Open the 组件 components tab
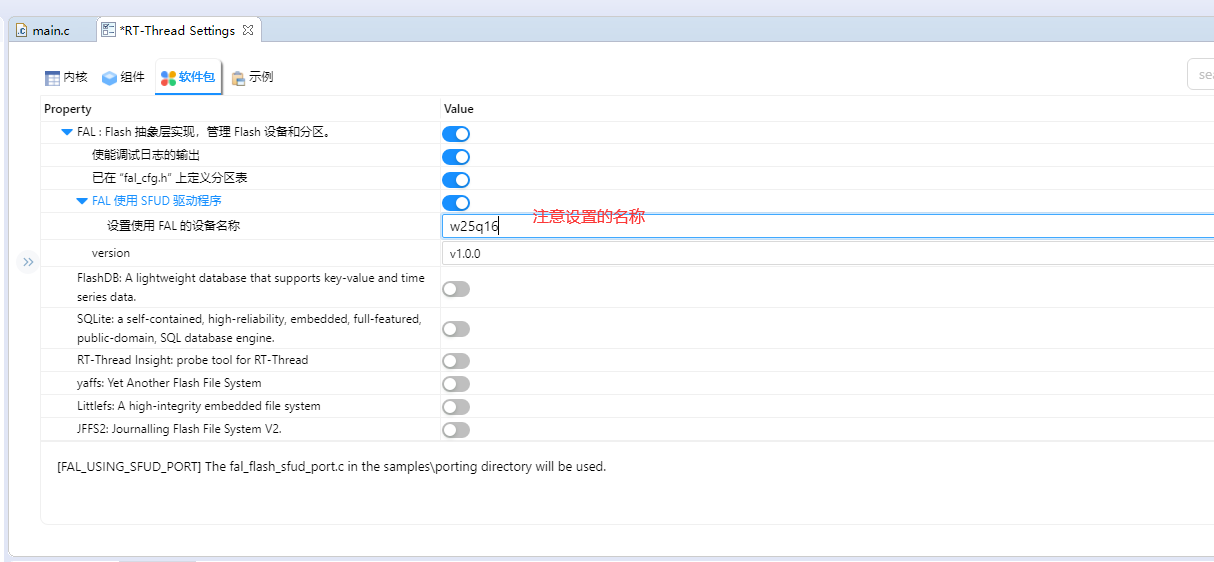This screenshot has width=1214, height=562. 123,77
